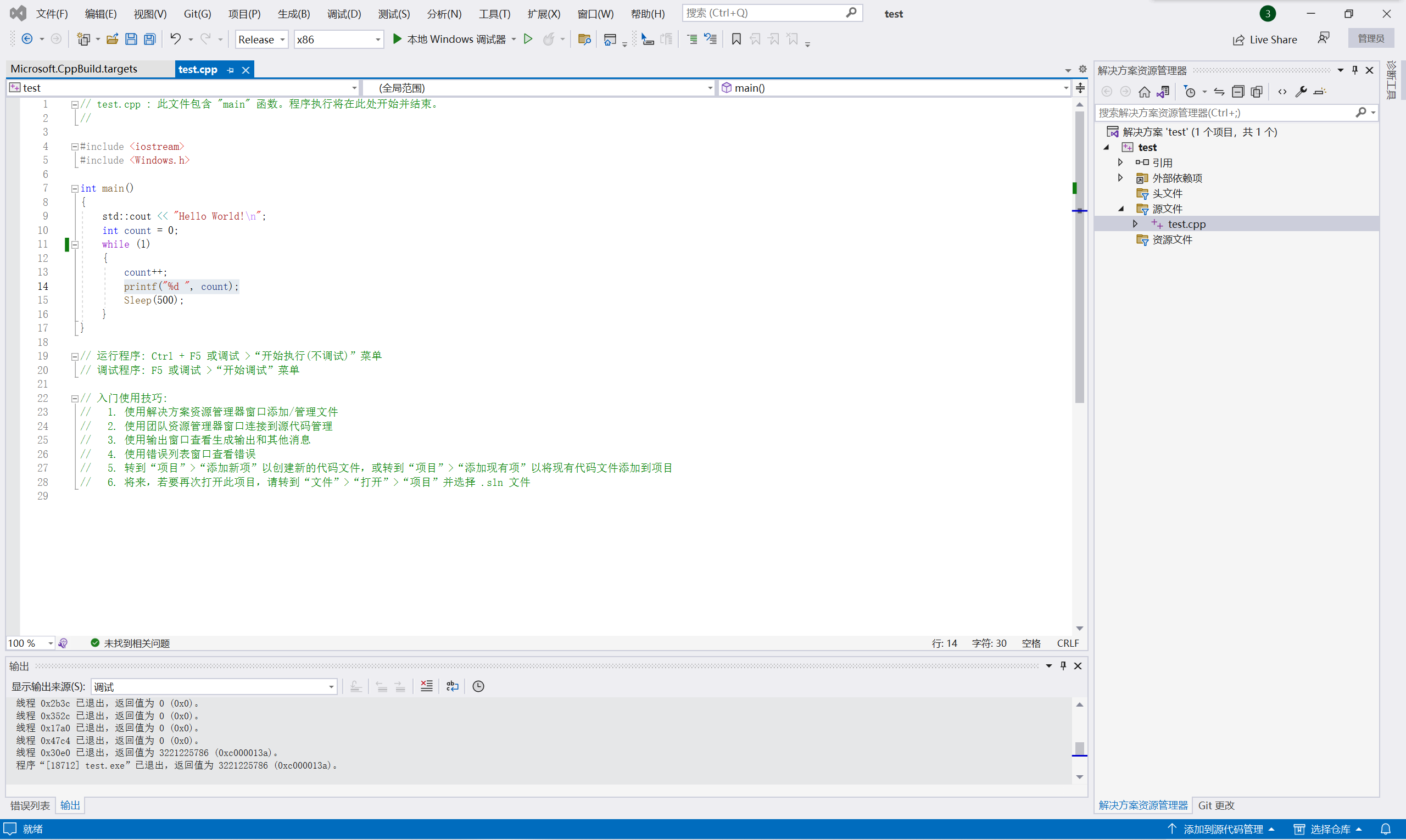This screenshot has width=1406, height=840.
Task: Open the 100 % zoom dropdown
Action: [31, 643]
